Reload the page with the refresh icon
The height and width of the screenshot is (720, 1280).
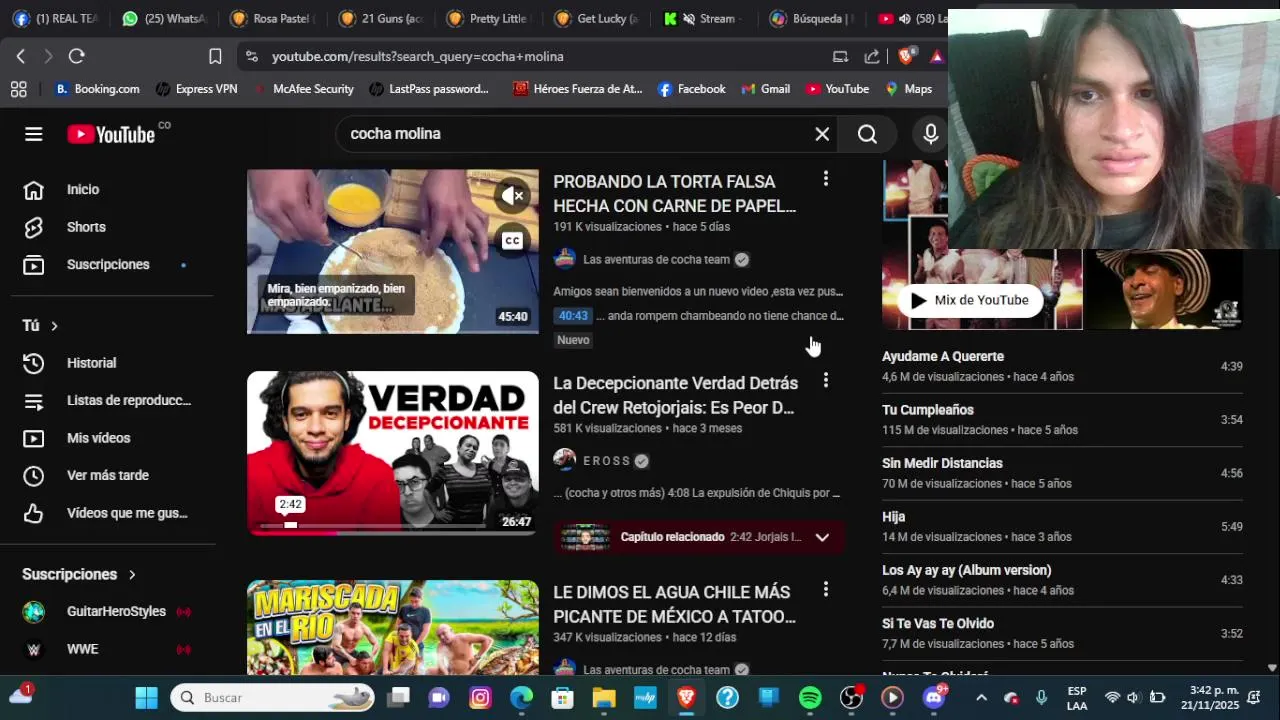coord(77,56)
